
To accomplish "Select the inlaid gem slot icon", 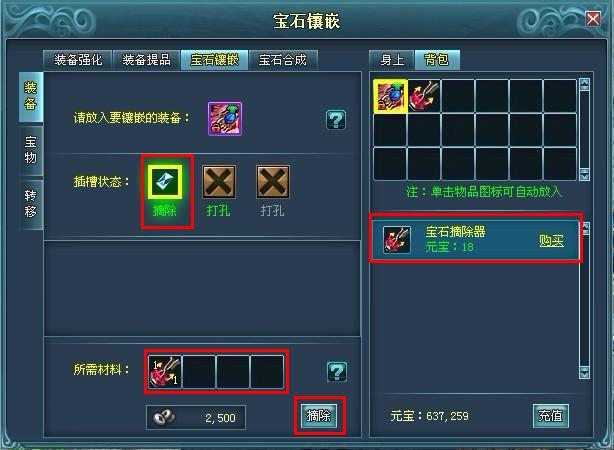I will (x=165, y=182).
